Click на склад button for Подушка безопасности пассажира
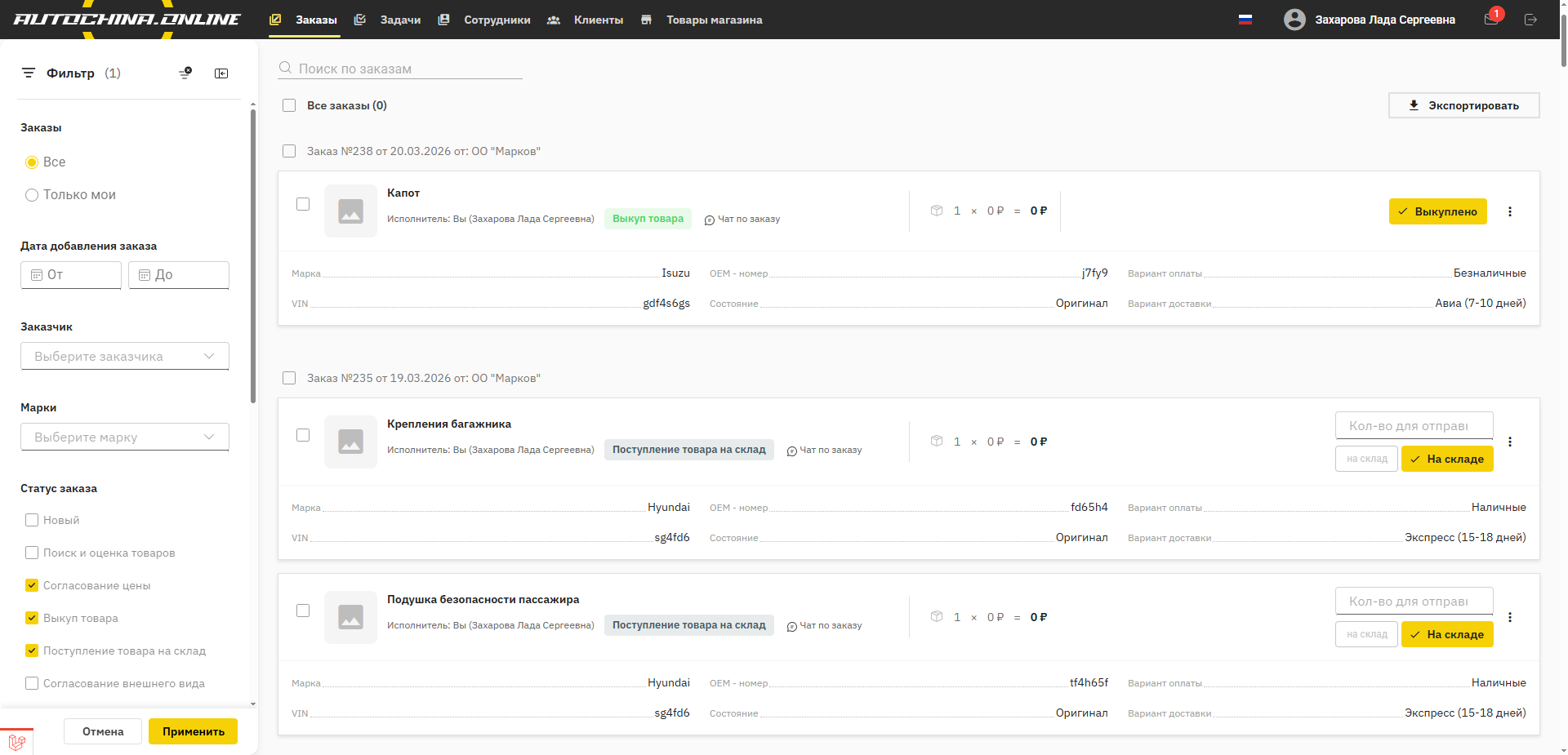 [x=1367, y=634]
